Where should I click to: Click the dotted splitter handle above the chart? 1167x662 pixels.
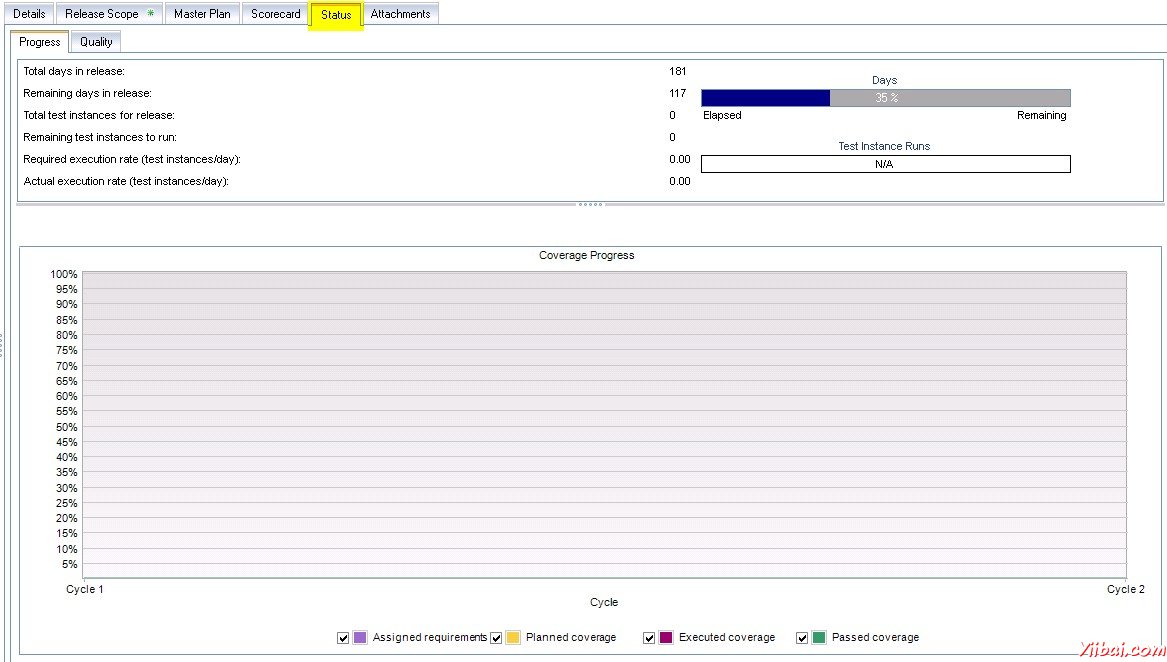click(590, 205)
